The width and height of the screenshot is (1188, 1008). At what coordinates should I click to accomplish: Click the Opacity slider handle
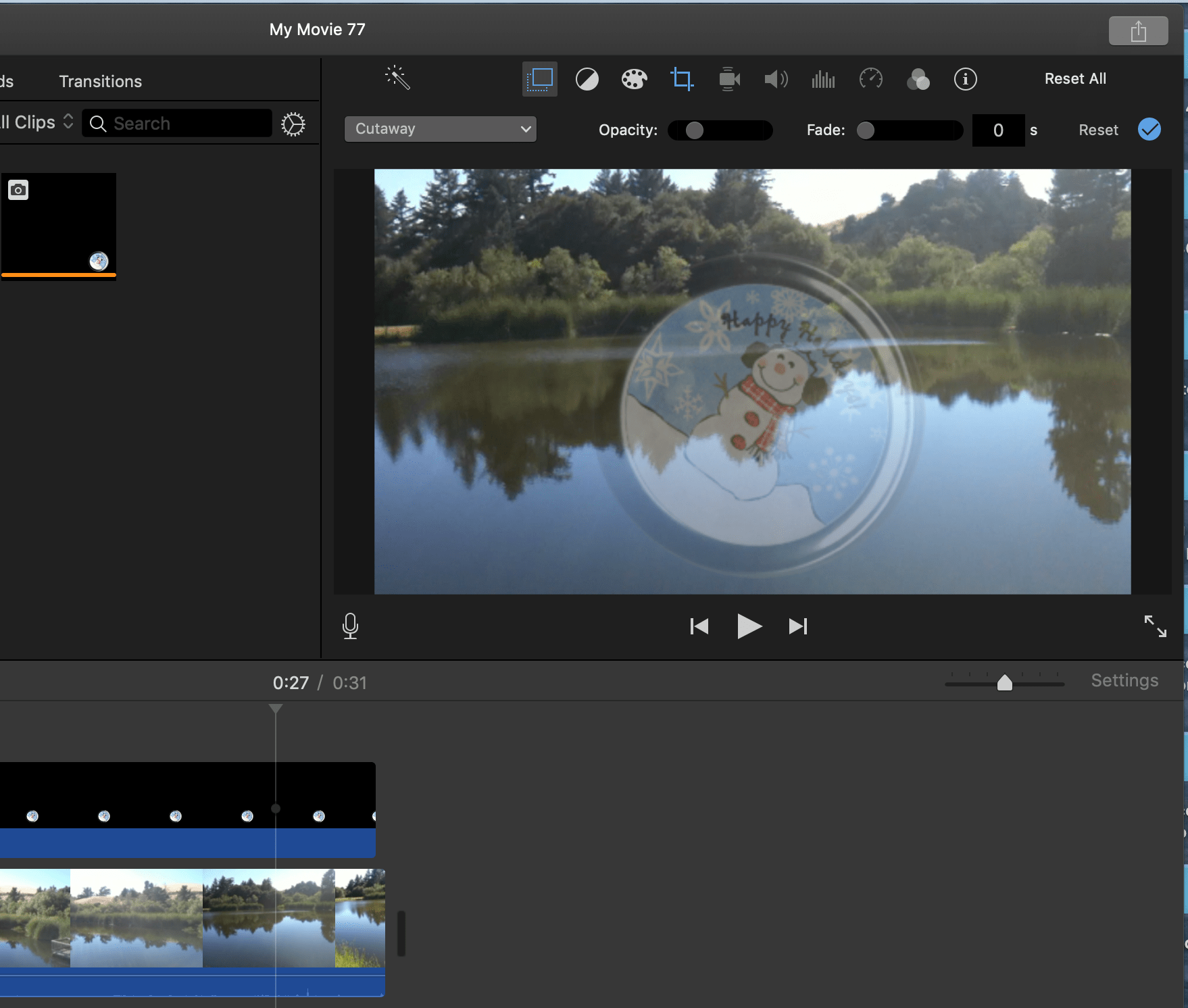point(694,130)
